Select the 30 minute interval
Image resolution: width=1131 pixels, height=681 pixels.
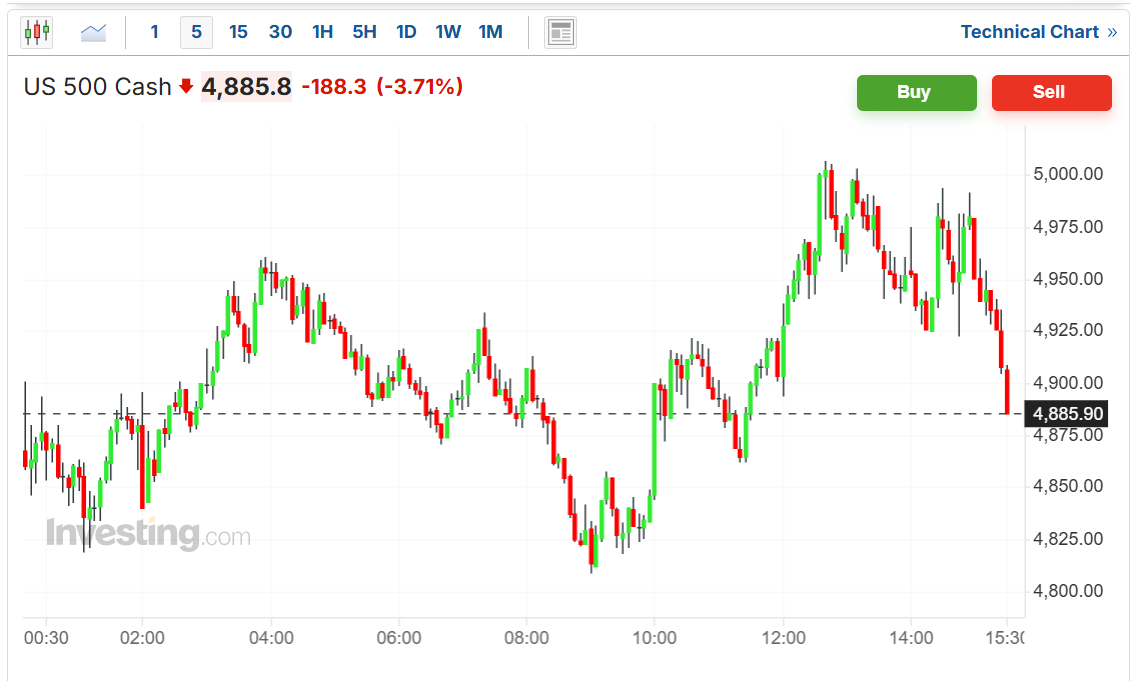pos(281,32)
